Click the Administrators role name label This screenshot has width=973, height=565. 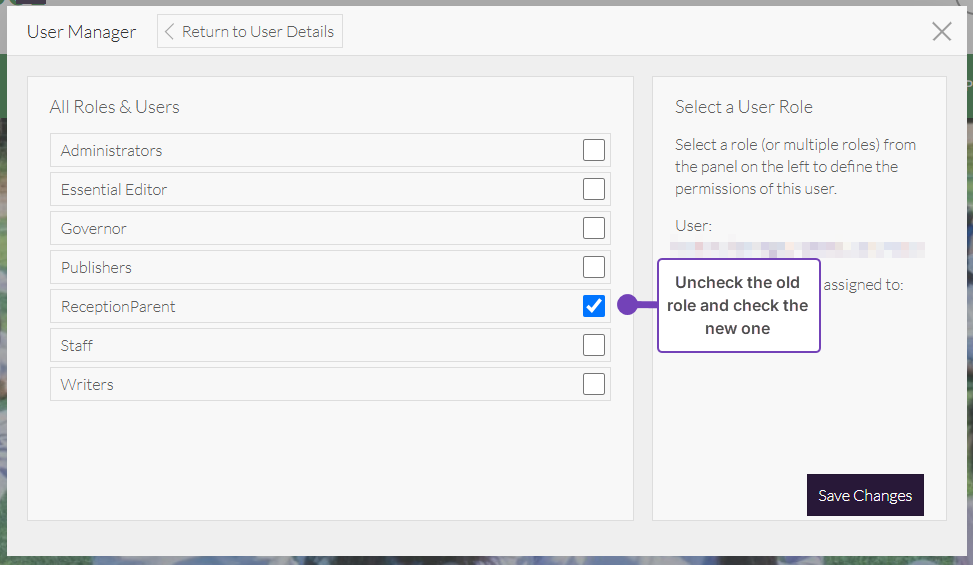[111, 151]
